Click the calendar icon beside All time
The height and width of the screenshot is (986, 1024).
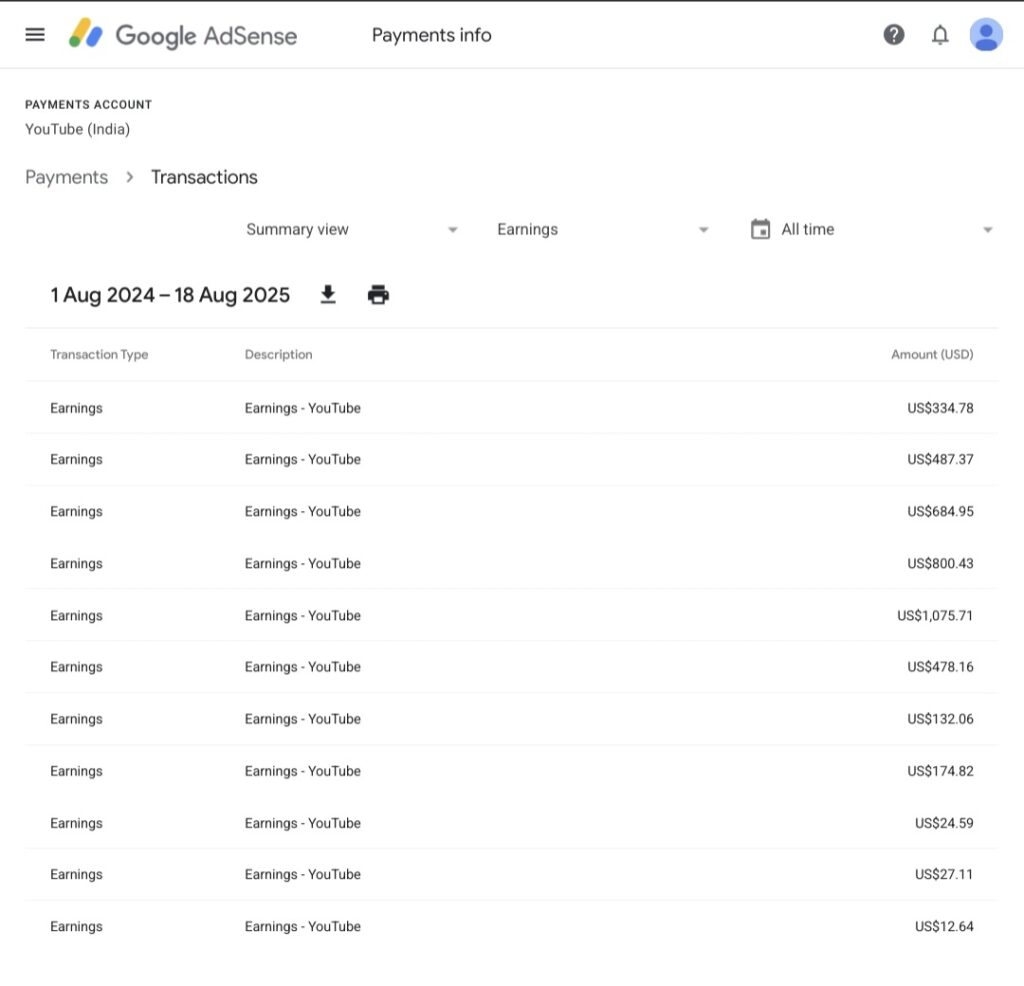[761, 229]
